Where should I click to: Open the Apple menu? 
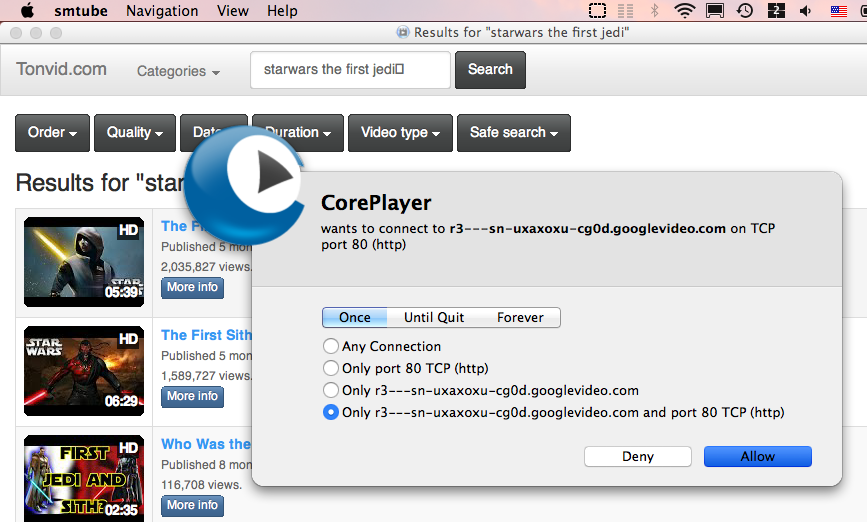[27, 11]
